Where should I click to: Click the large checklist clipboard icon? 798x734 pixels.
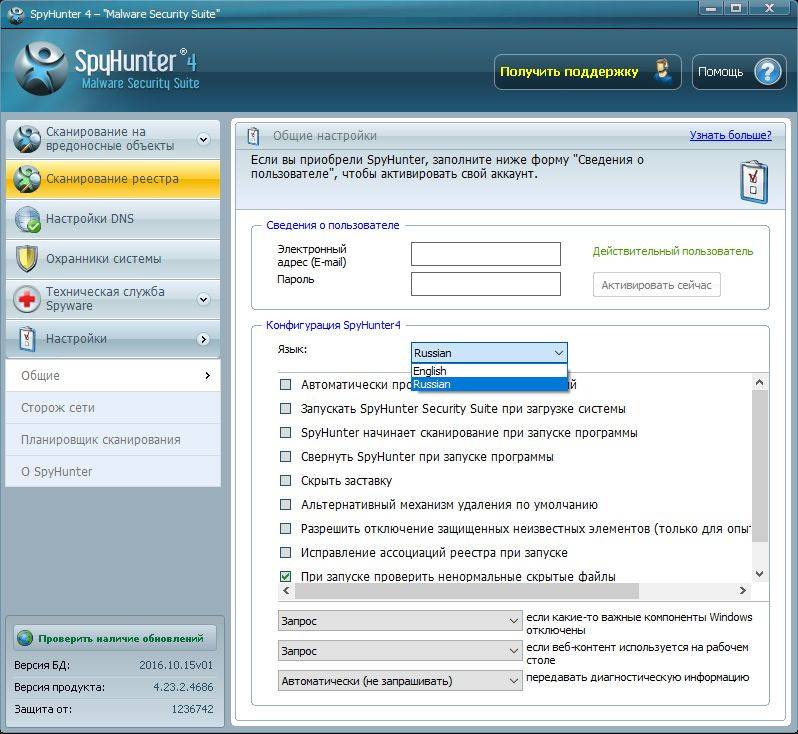[753, 182]
